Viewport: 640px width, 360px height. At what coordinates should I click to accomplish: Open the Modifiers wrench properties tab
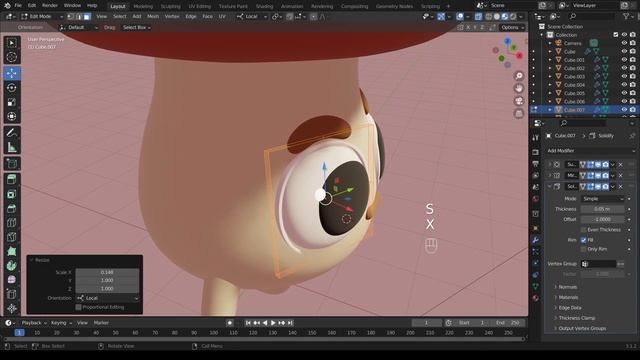pos(536,240)
